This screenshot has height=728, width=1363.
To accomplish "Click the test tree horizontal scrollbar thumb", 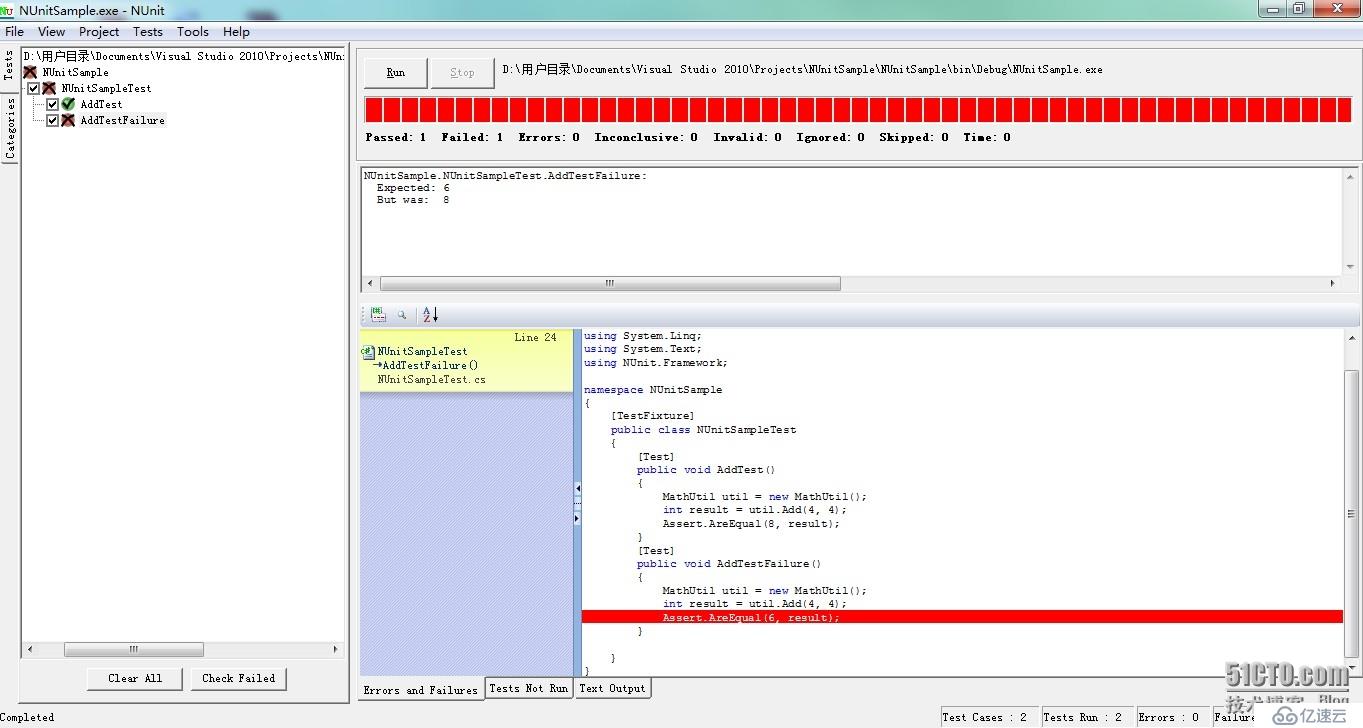I will pos(134,650).
